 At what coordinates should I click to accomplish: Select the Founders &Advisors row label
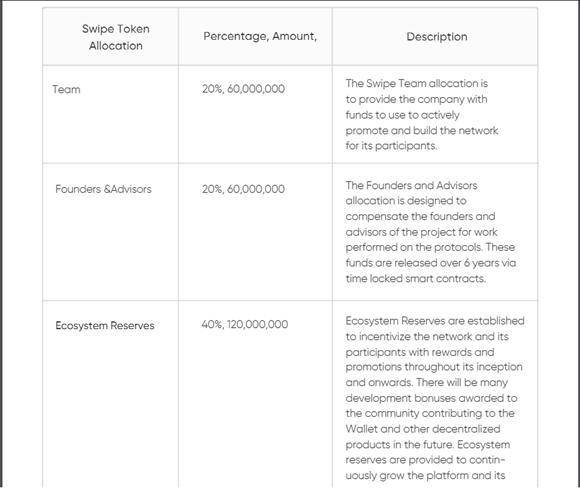tap(103, 189)
